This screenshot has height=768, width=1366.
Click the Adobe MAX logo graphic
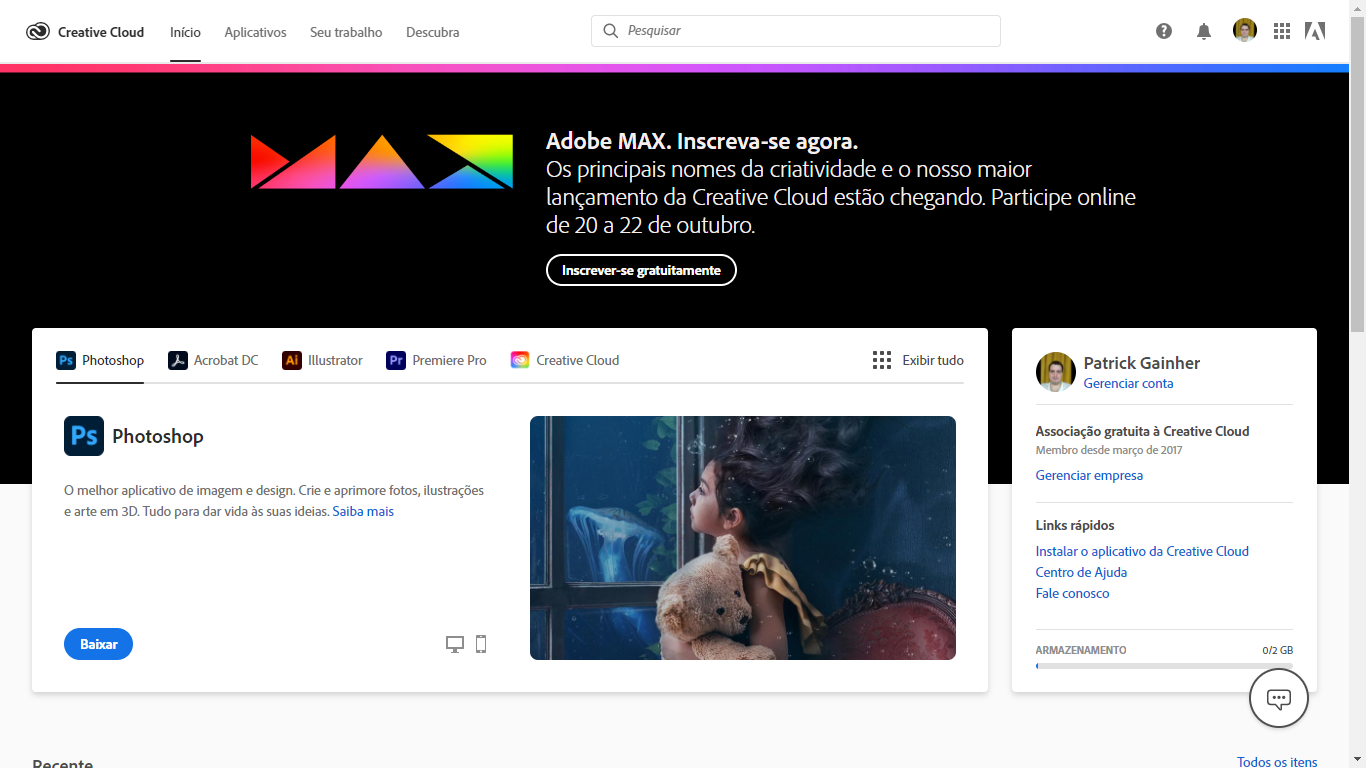382,162
